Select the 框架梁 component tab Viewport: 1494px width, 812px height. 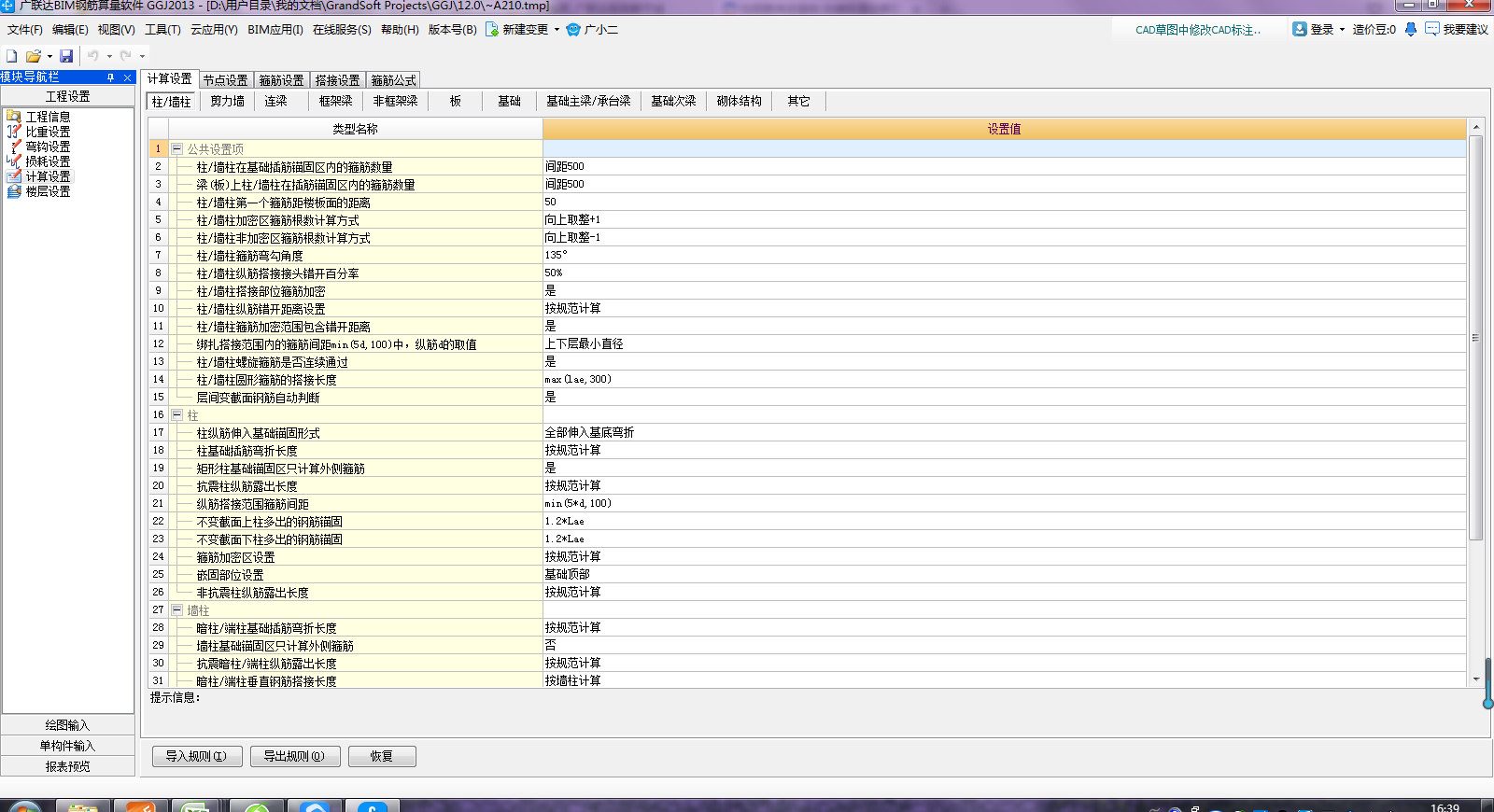coord(335,101)
